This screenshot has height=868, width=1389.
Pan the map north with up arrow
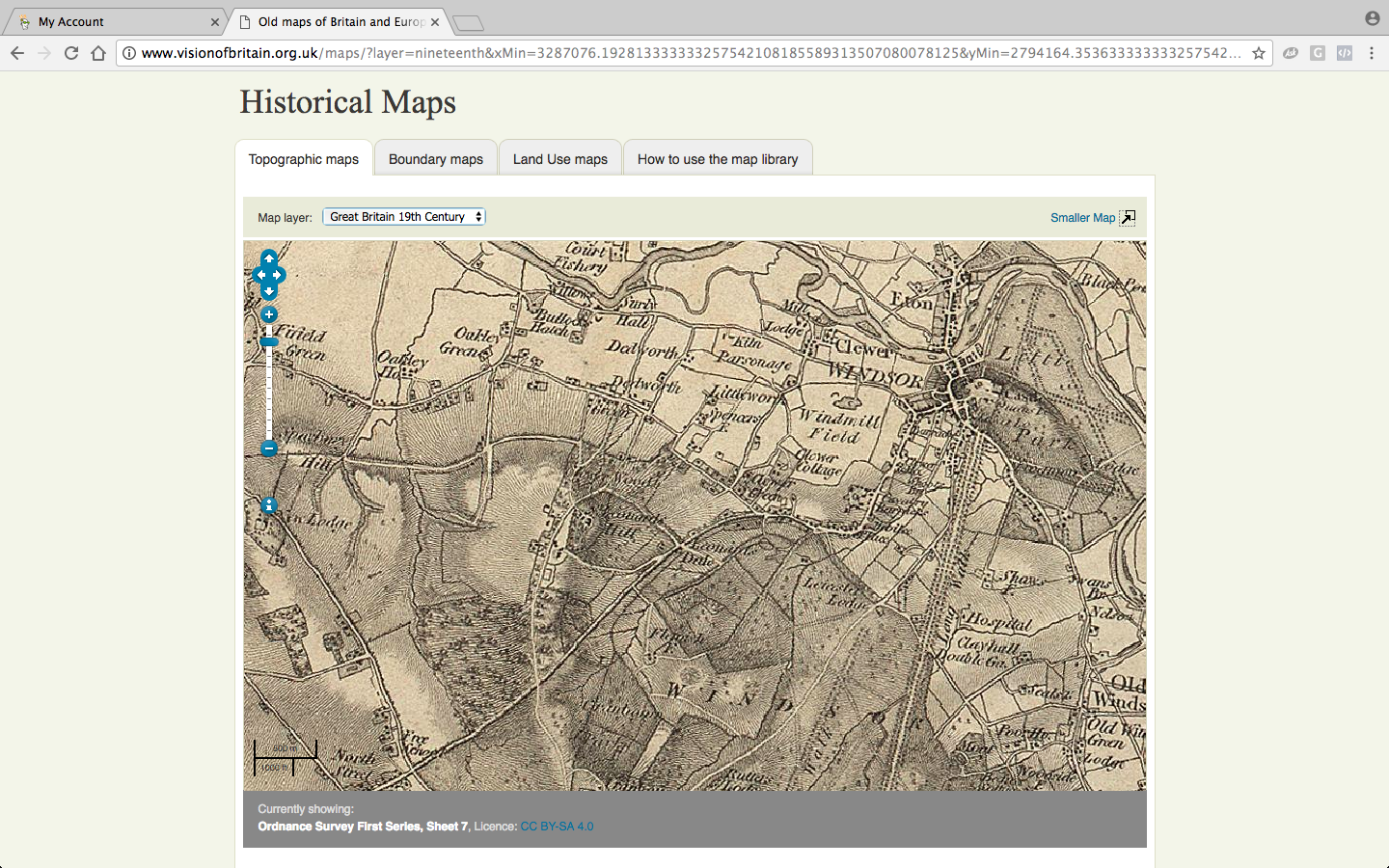[269, 258]
